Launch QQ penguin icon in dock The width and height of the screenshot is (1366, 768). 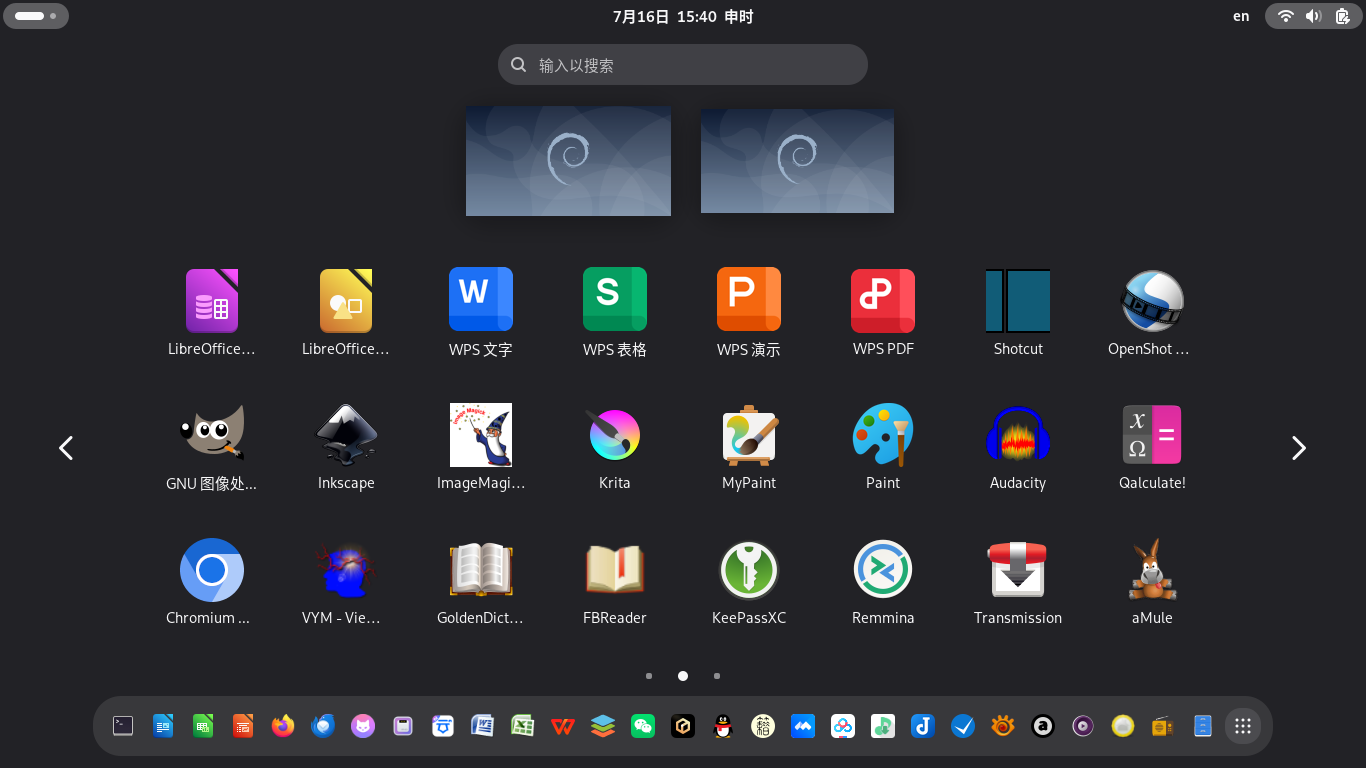(x=723, y=726)
